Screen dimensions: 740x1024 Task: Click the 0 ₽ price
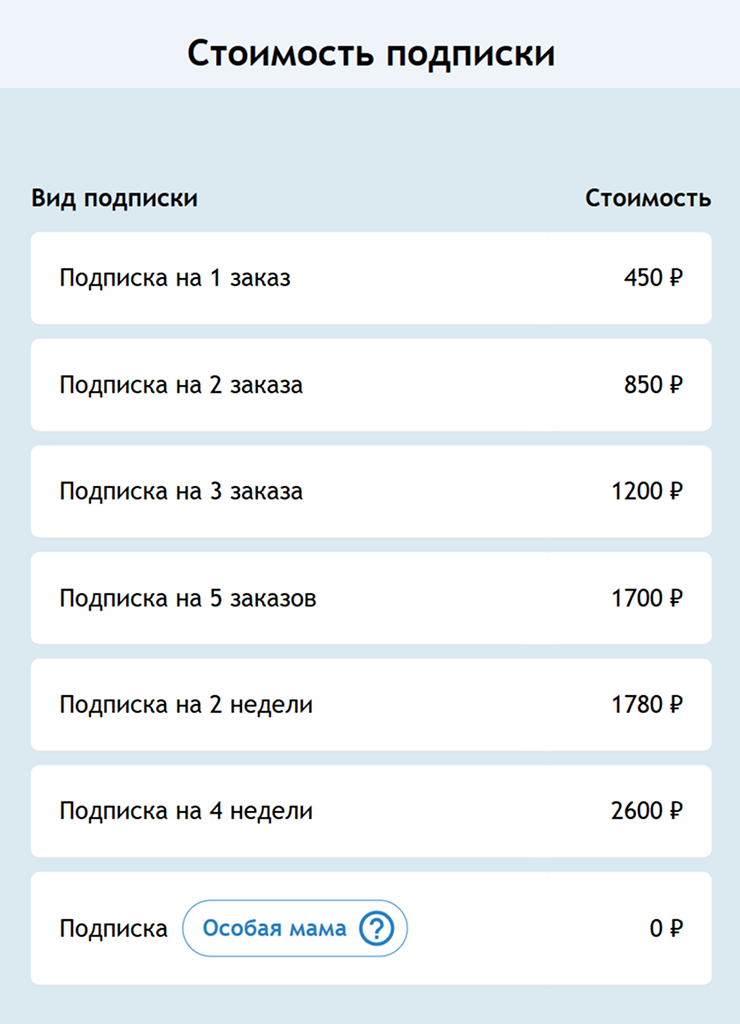[665, 929]
